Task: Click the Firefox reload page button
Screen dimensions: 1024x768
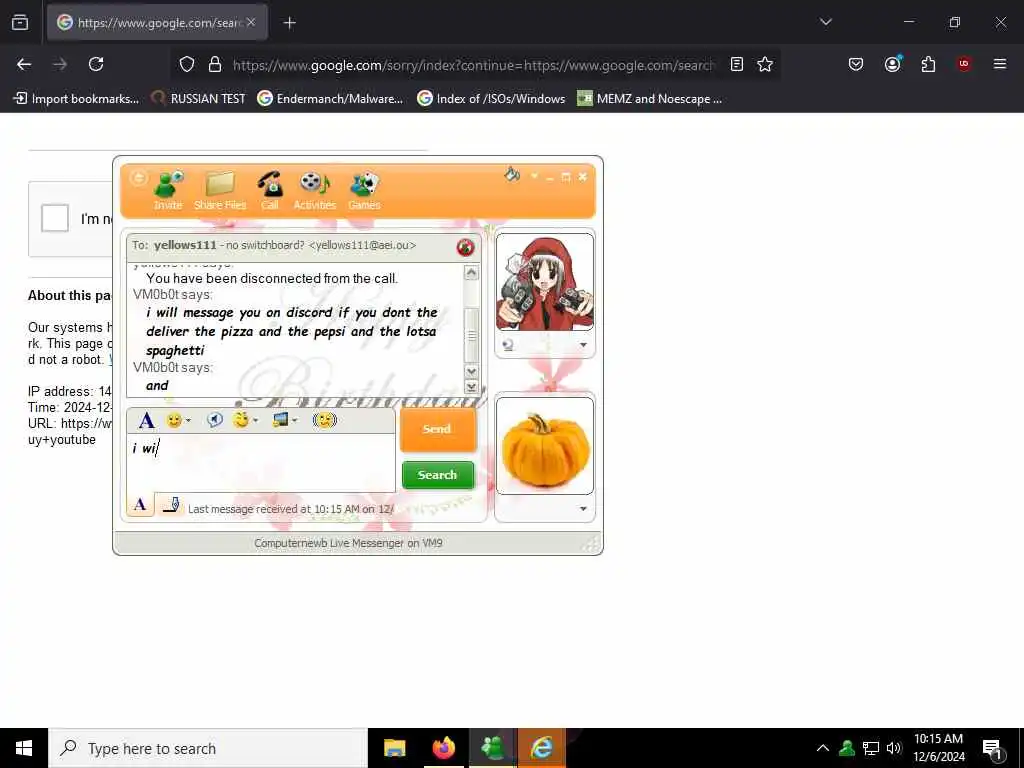Action: [x=96, y=64]
